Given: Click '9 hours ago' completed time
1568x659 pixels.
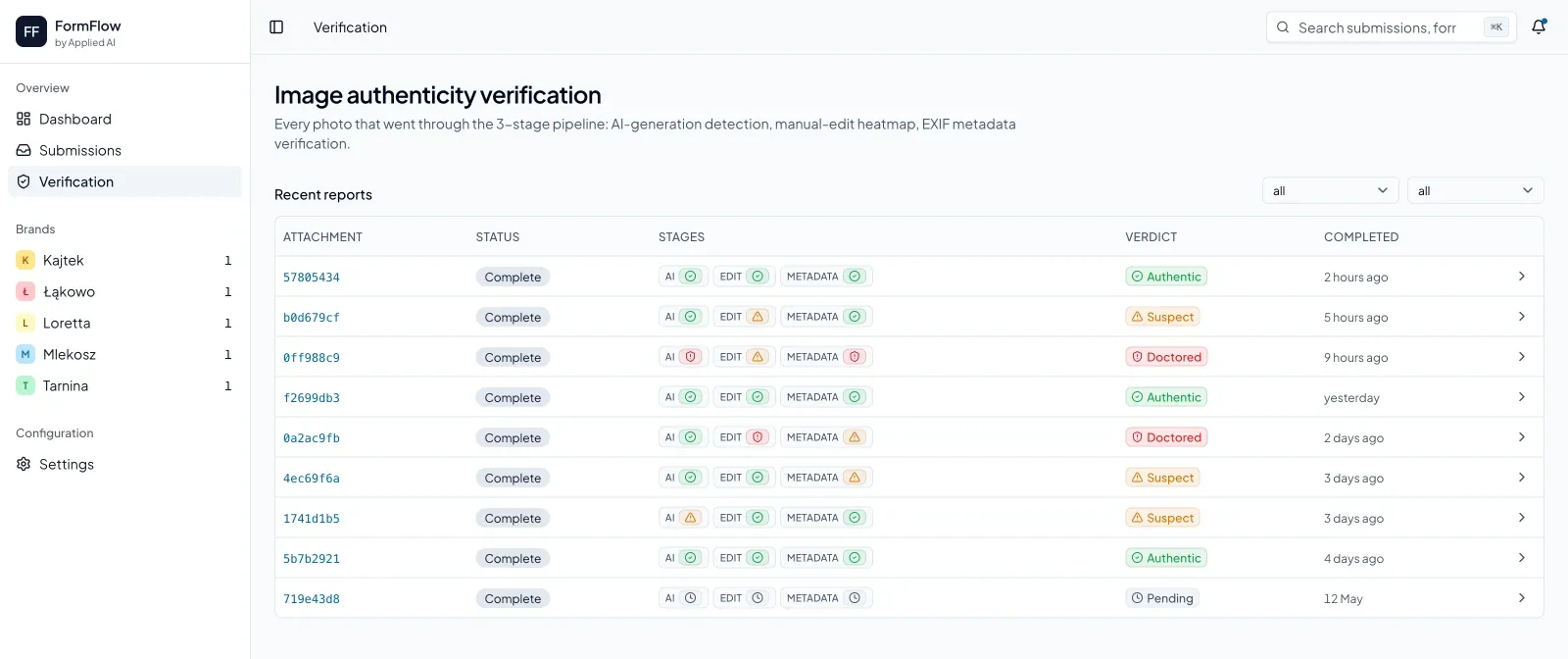Looking at the screenshot, I should [1356, 358].
